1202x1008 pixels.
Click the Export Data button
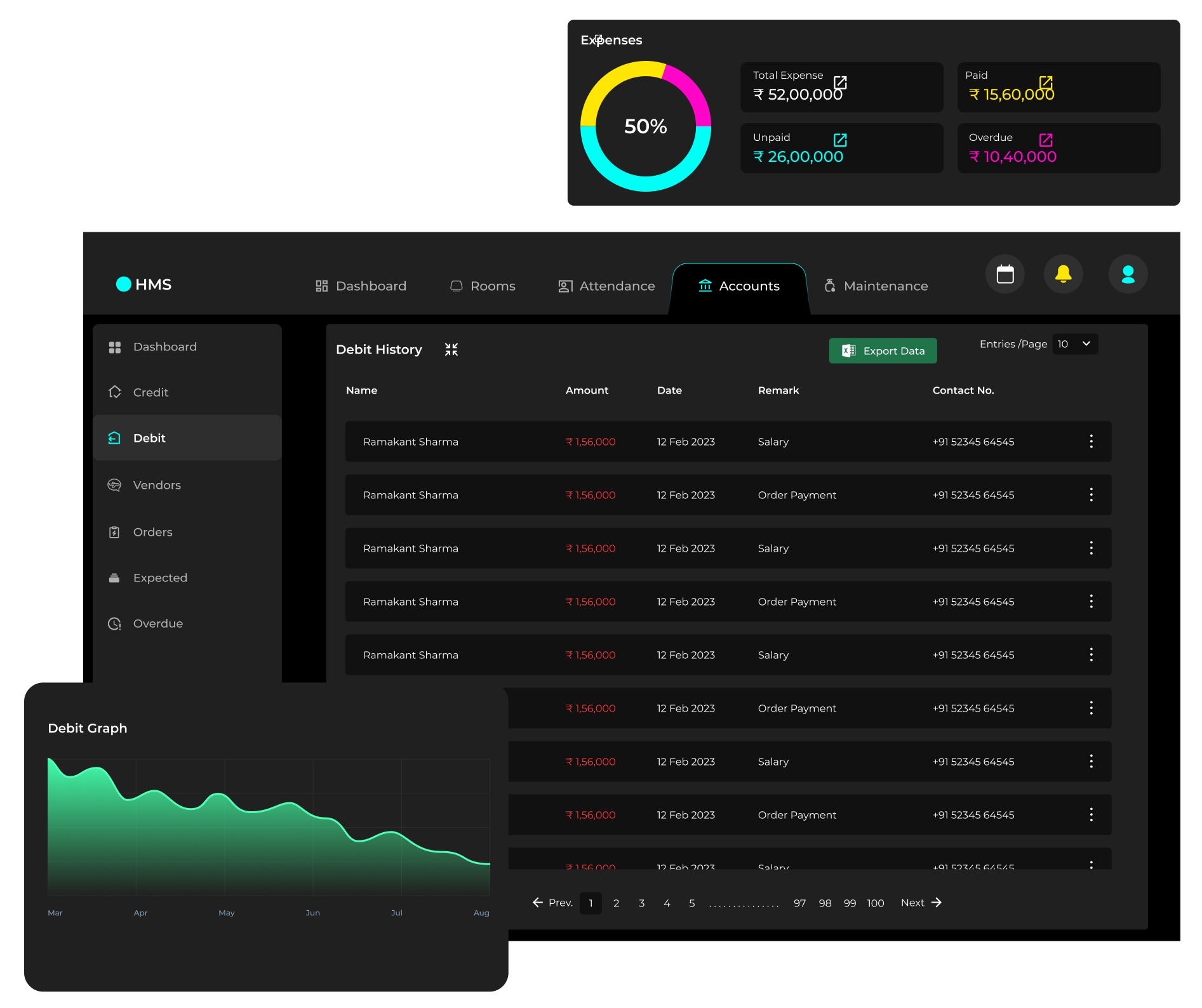coord(883,350)
